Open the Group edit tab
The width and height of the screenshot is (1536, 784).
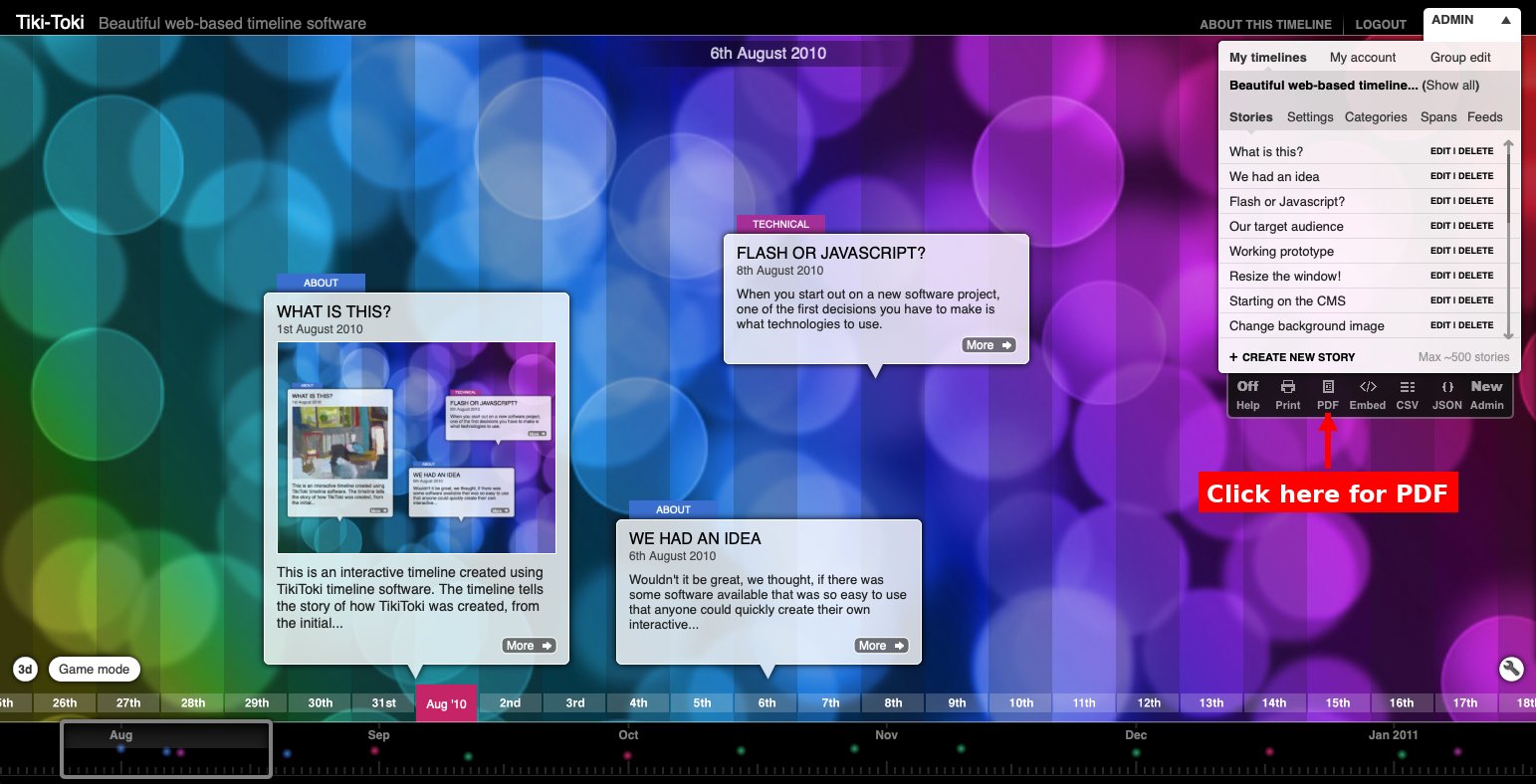(1460, 58)
